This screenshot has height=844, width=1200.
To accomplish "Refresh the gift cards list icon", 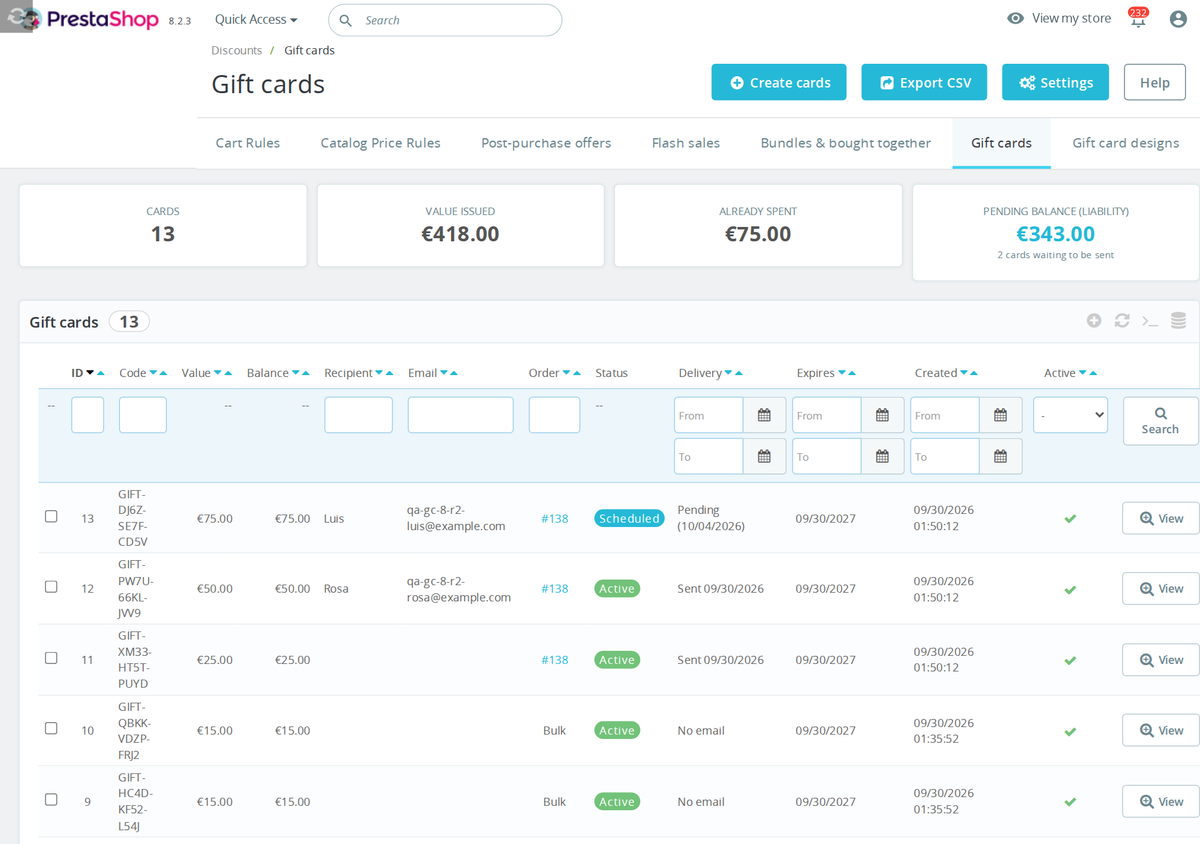I will click(1122, 321).
